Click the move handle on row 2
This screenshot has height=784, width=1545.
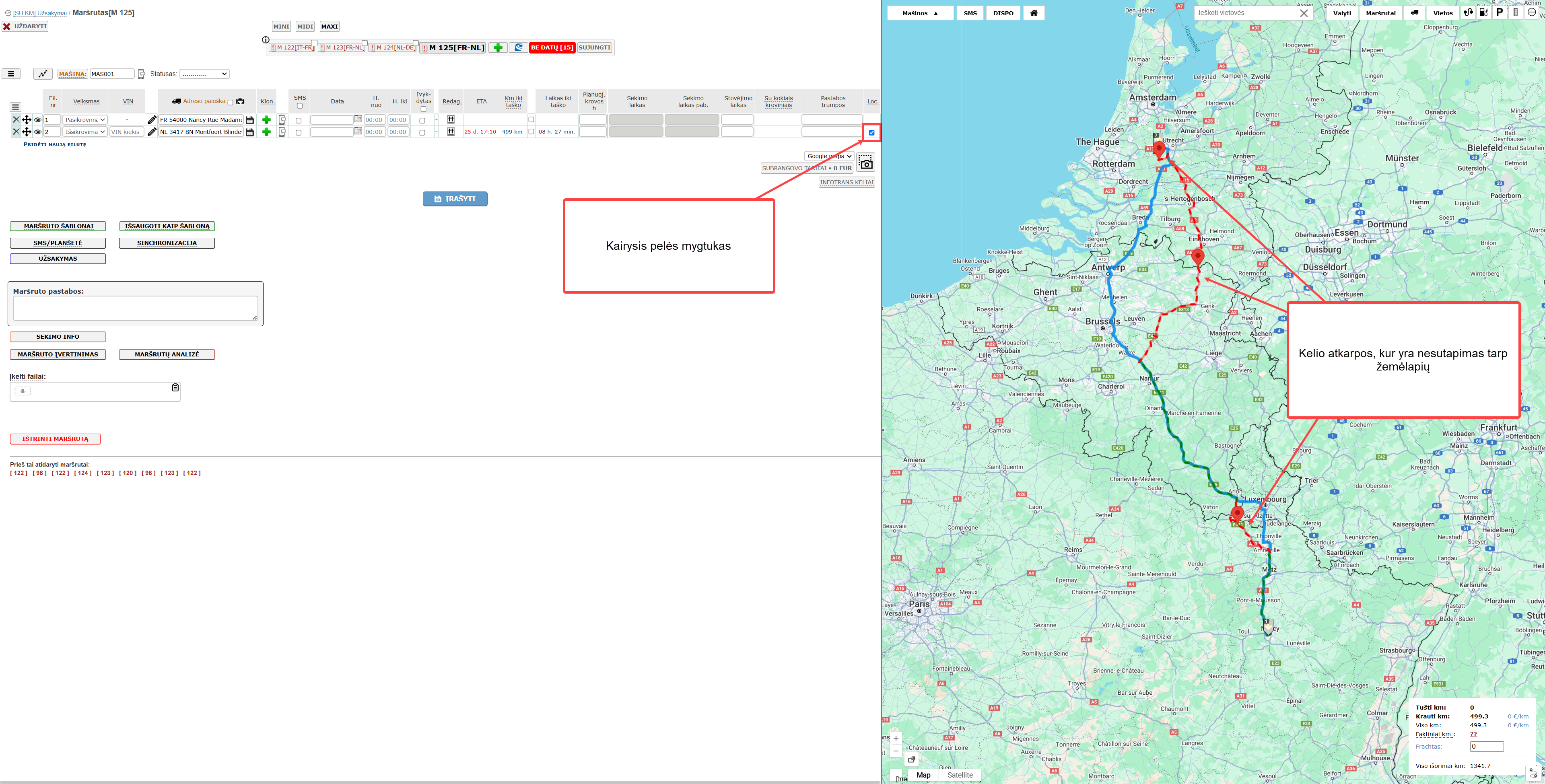tap(27, 132)
